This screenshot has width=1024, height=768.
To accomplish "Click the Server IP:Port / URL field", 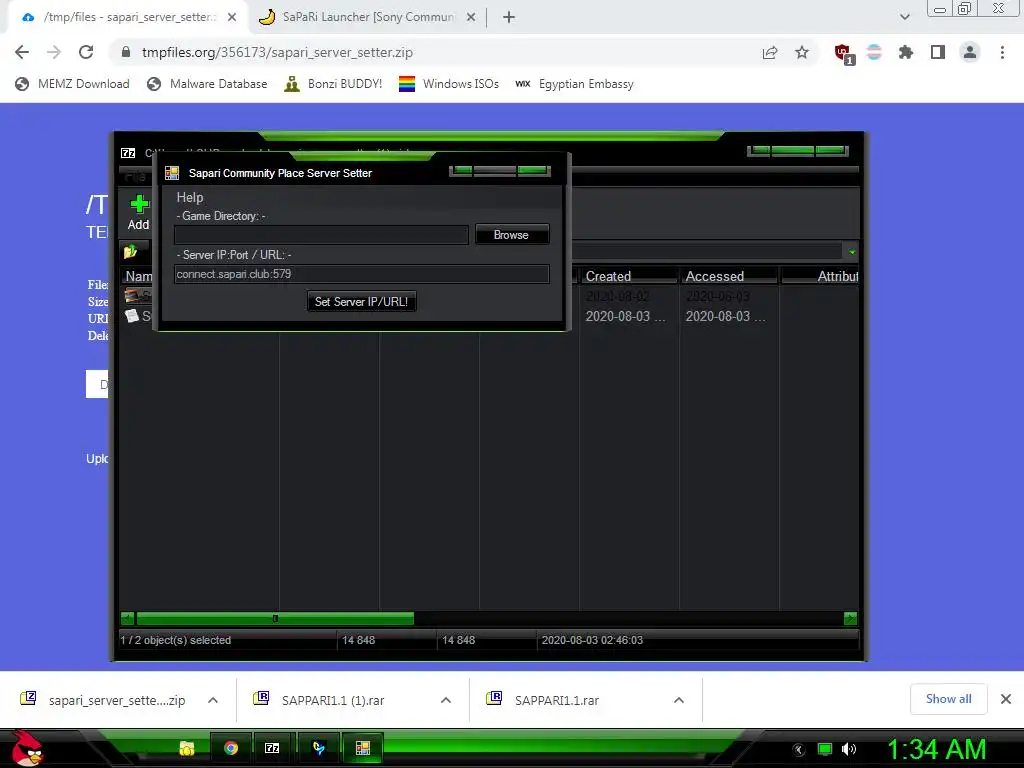I will (x=362, y=274).
